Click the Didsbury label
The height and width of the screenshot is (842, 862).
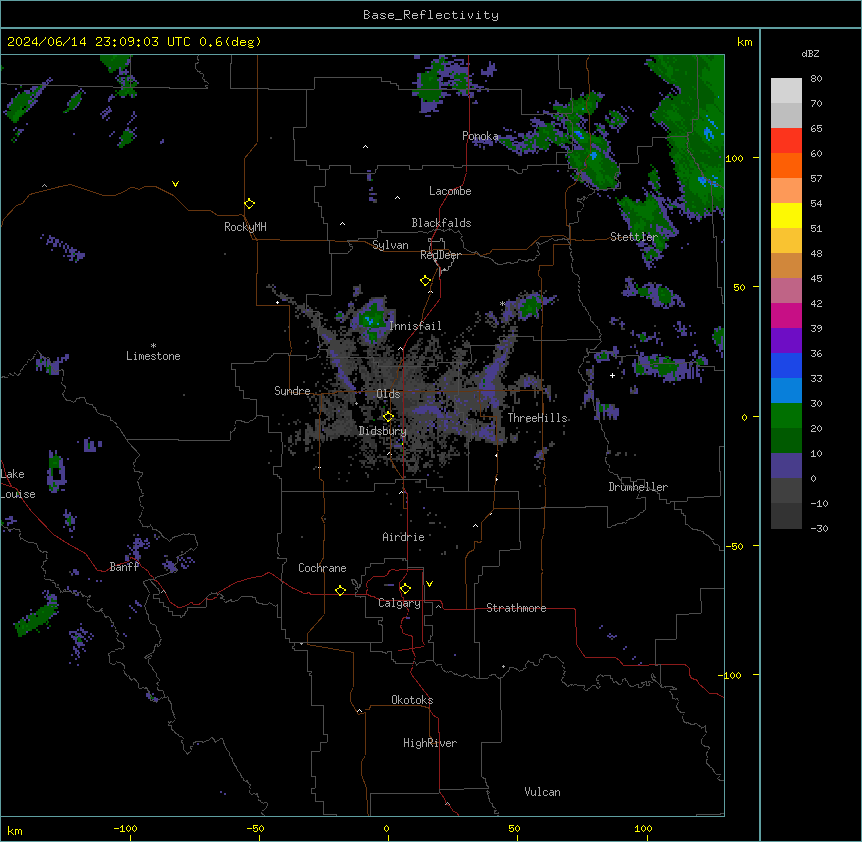tap(382, 431)
